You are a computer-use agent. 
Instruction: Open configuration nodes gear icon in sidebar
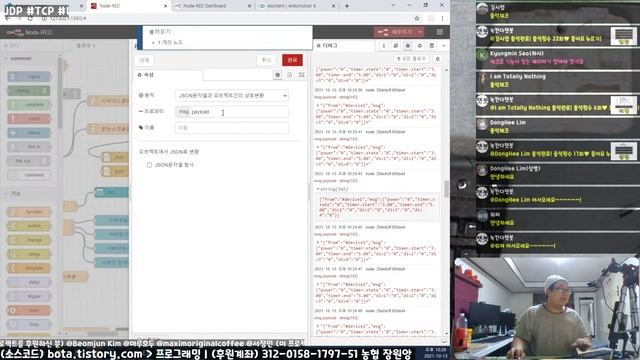[x=420, y=46]
